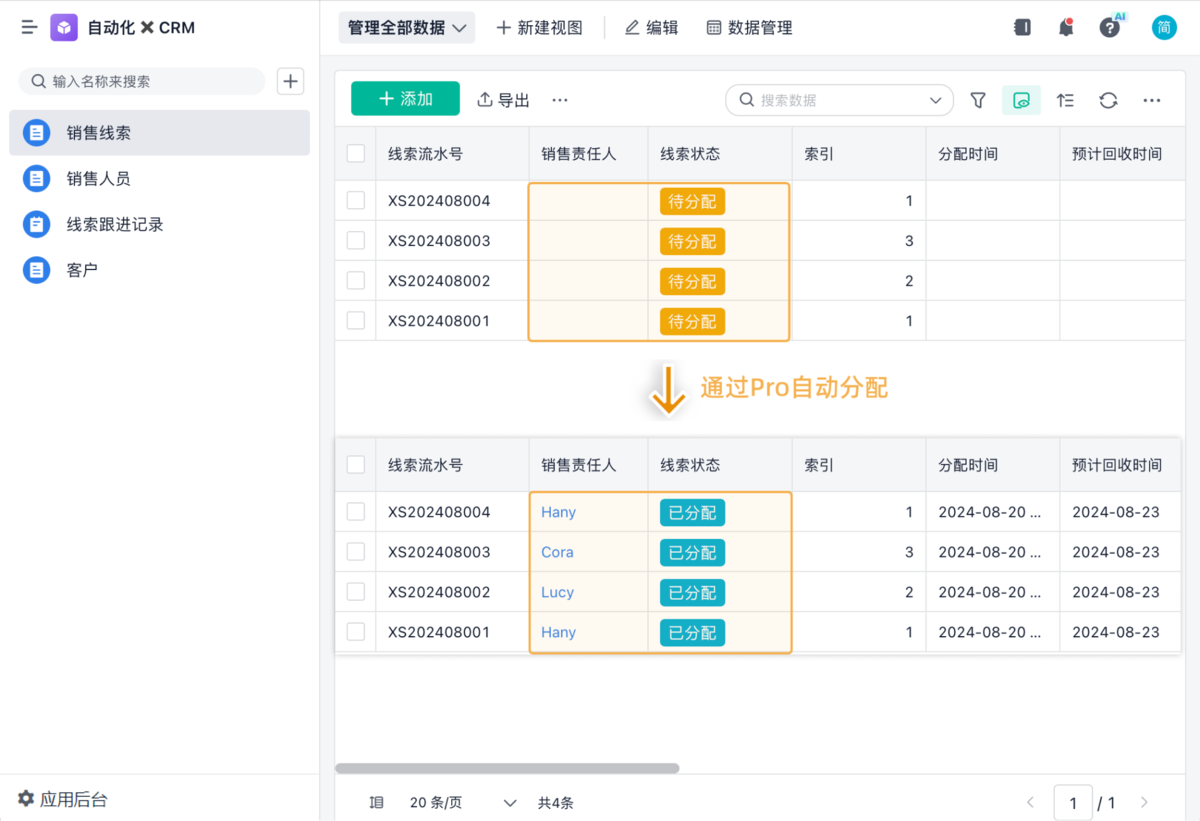The width and height of the screenshot is (1200, 821).
Task: Check the bottom XS202408001 row checkbox
Action: tap(356, 632)
